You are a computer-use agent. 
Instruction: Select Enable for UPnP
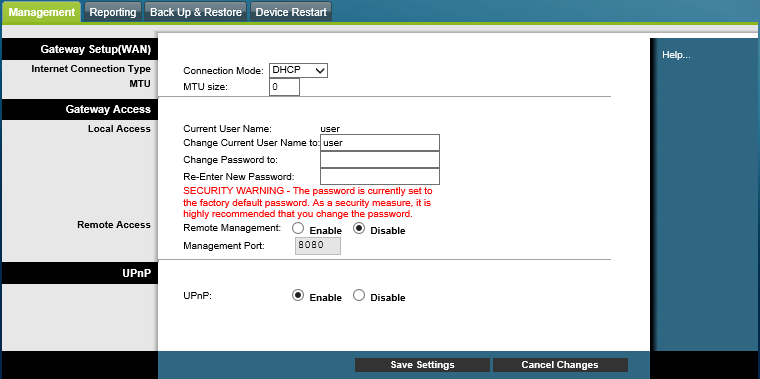point(298,295)
